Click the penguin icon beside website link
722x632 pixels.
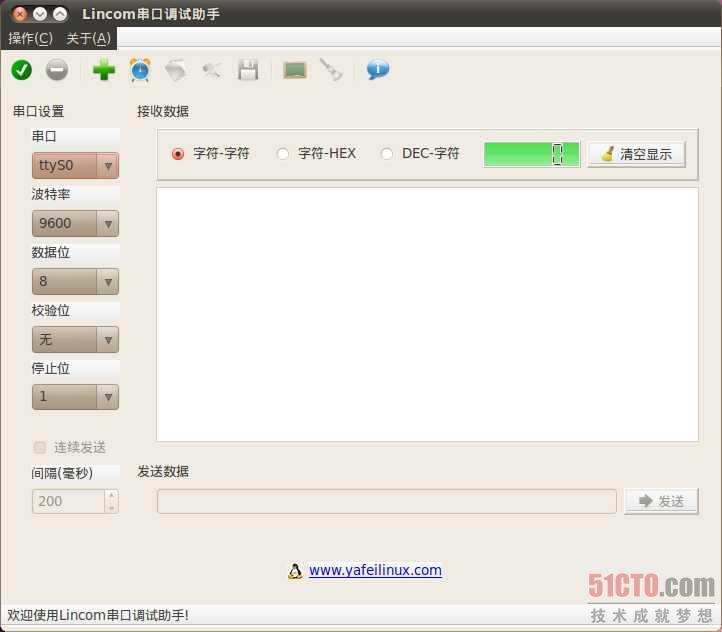coord(295,571)
